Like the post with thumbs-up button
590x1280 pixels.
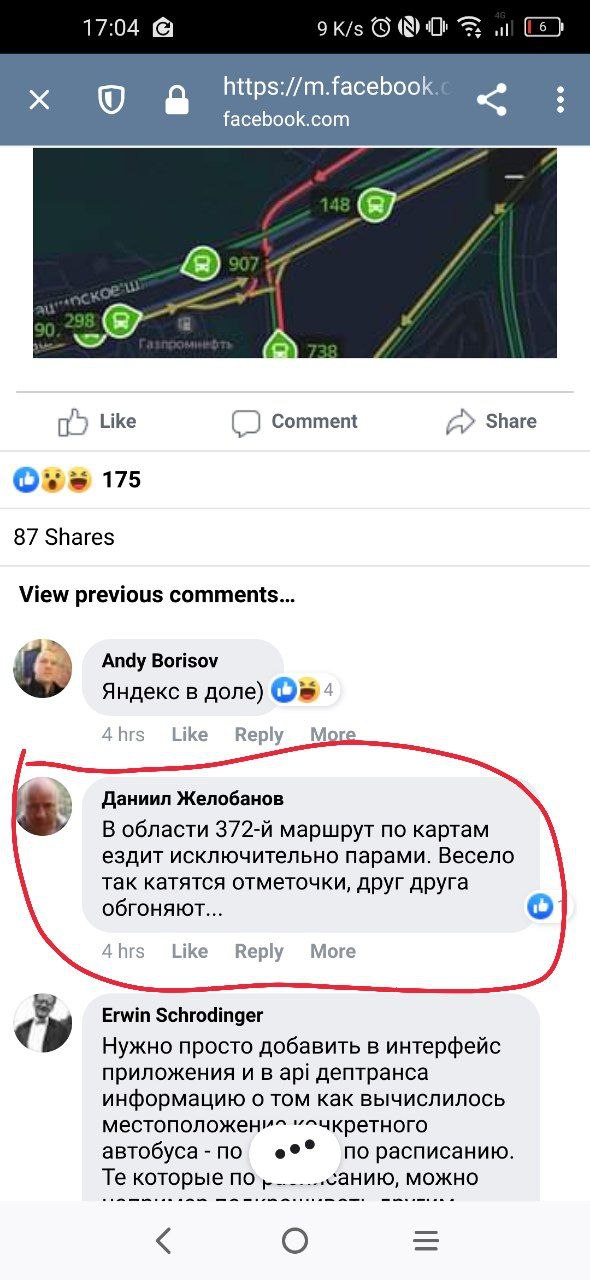(97, 422)
